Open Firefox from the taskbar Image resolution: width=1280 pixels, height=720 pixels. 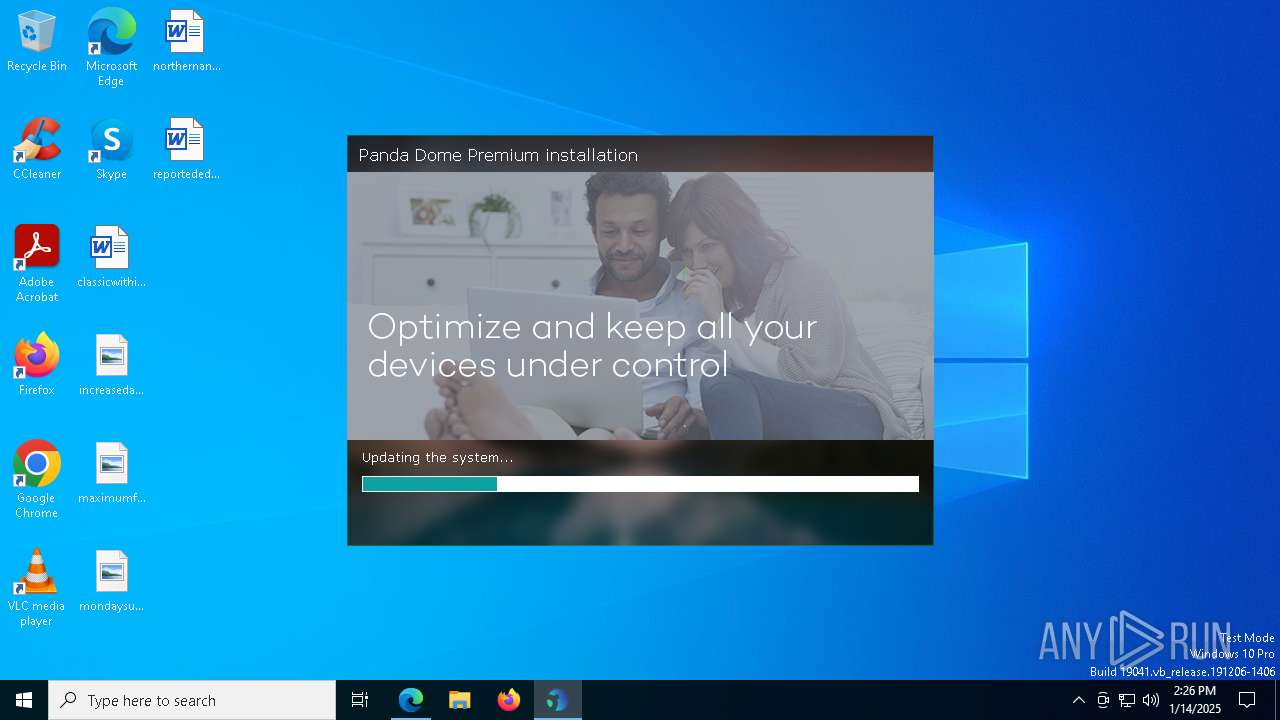509,700
